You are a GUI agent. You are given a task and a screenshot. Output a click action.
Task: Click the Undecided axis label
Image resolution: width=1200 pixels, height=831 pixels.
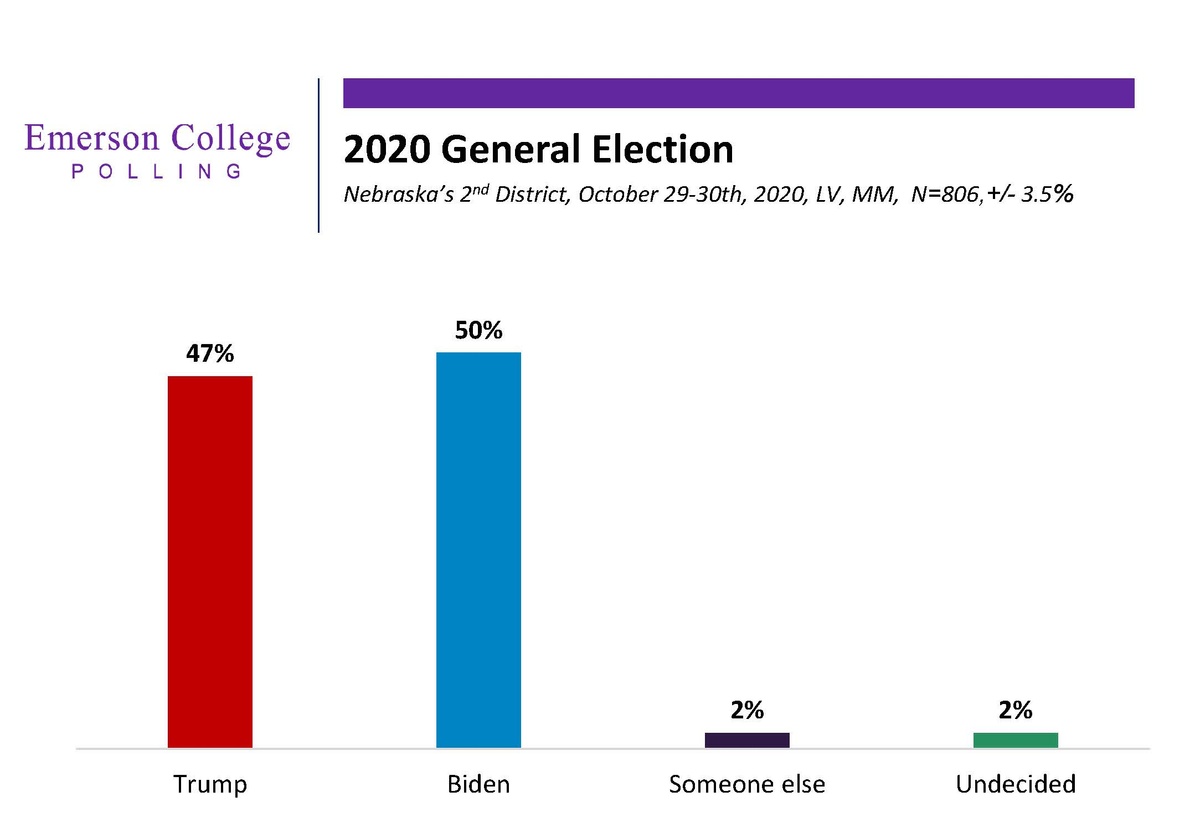[1015, 784]
